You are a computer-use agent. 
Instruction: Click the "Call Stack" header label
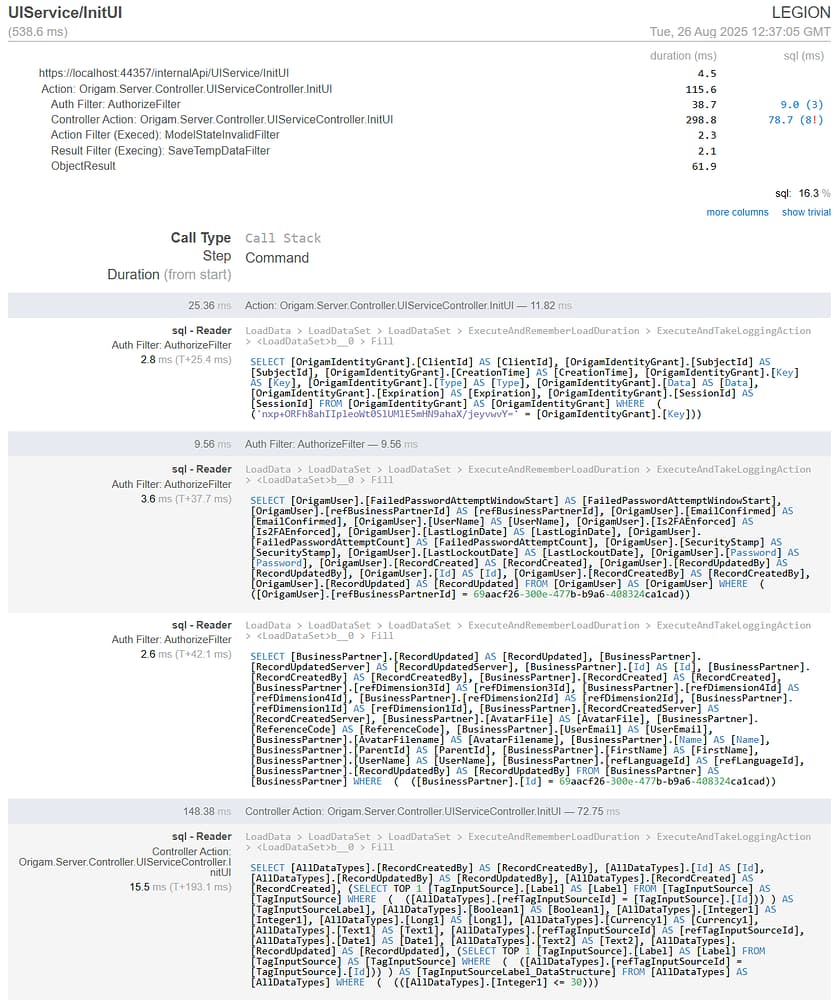pyautogui.click(x=283, y=238)
